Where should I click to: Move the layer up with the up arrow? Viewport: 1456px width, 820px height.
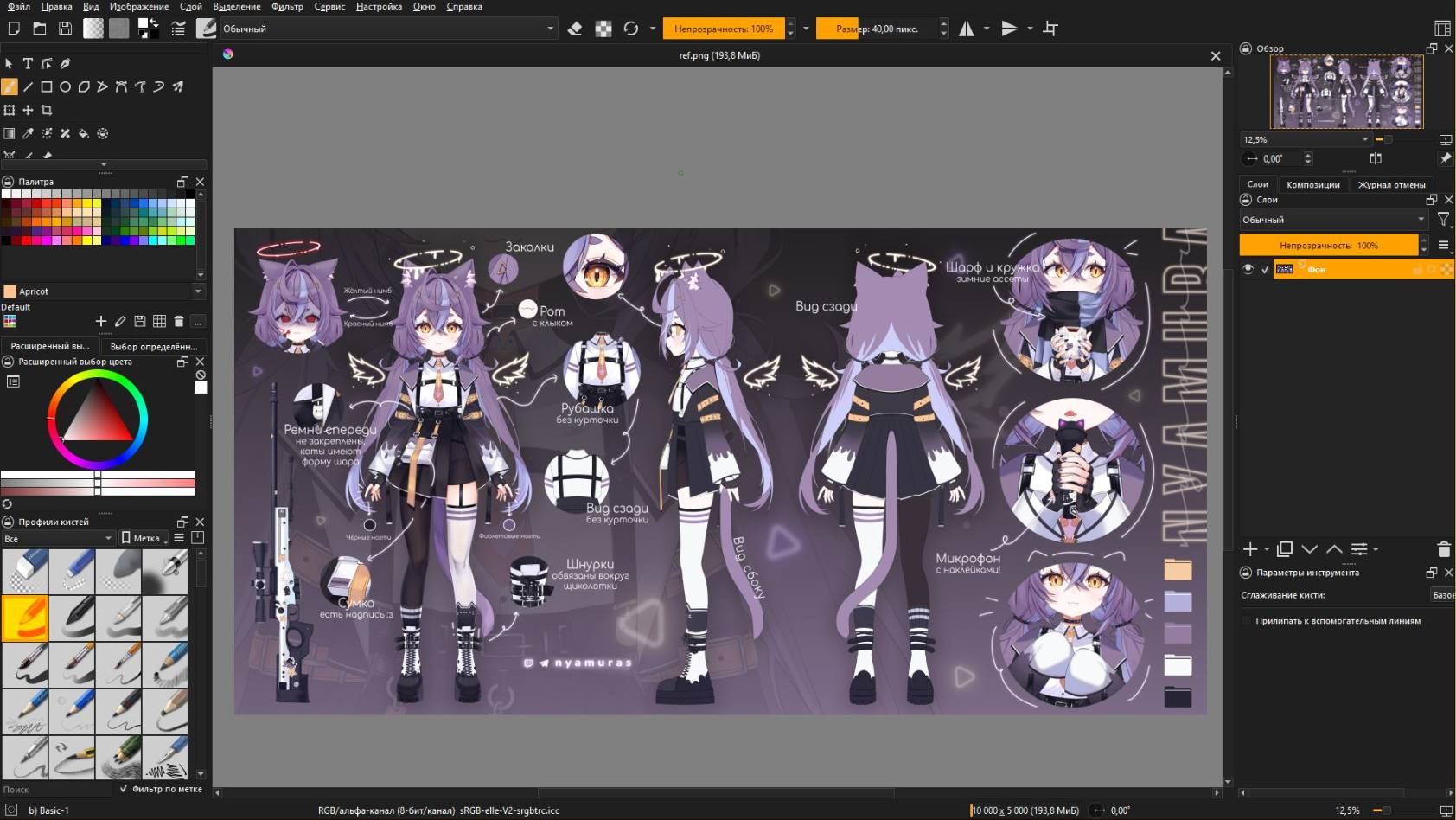tap(1334, 549)
